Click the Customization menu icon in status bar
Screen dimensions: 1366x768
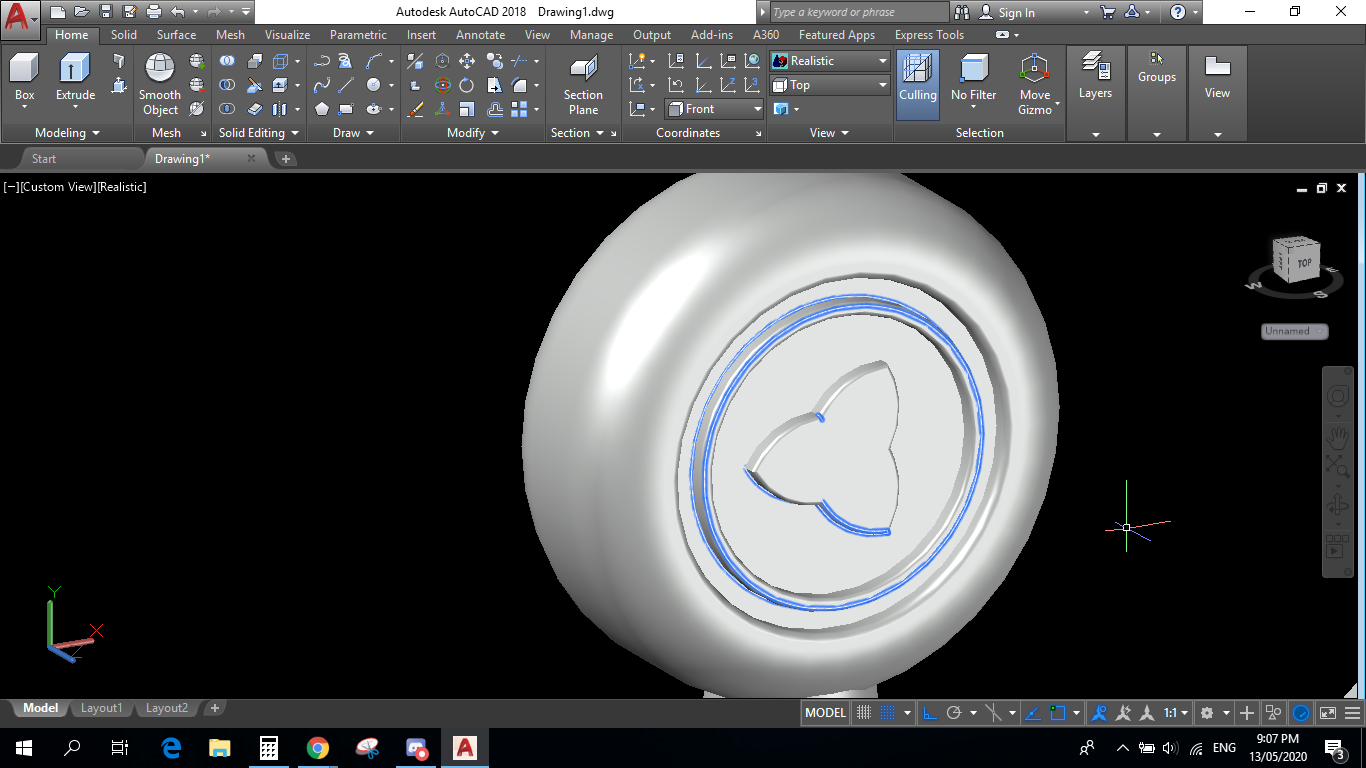point(1352,713)
